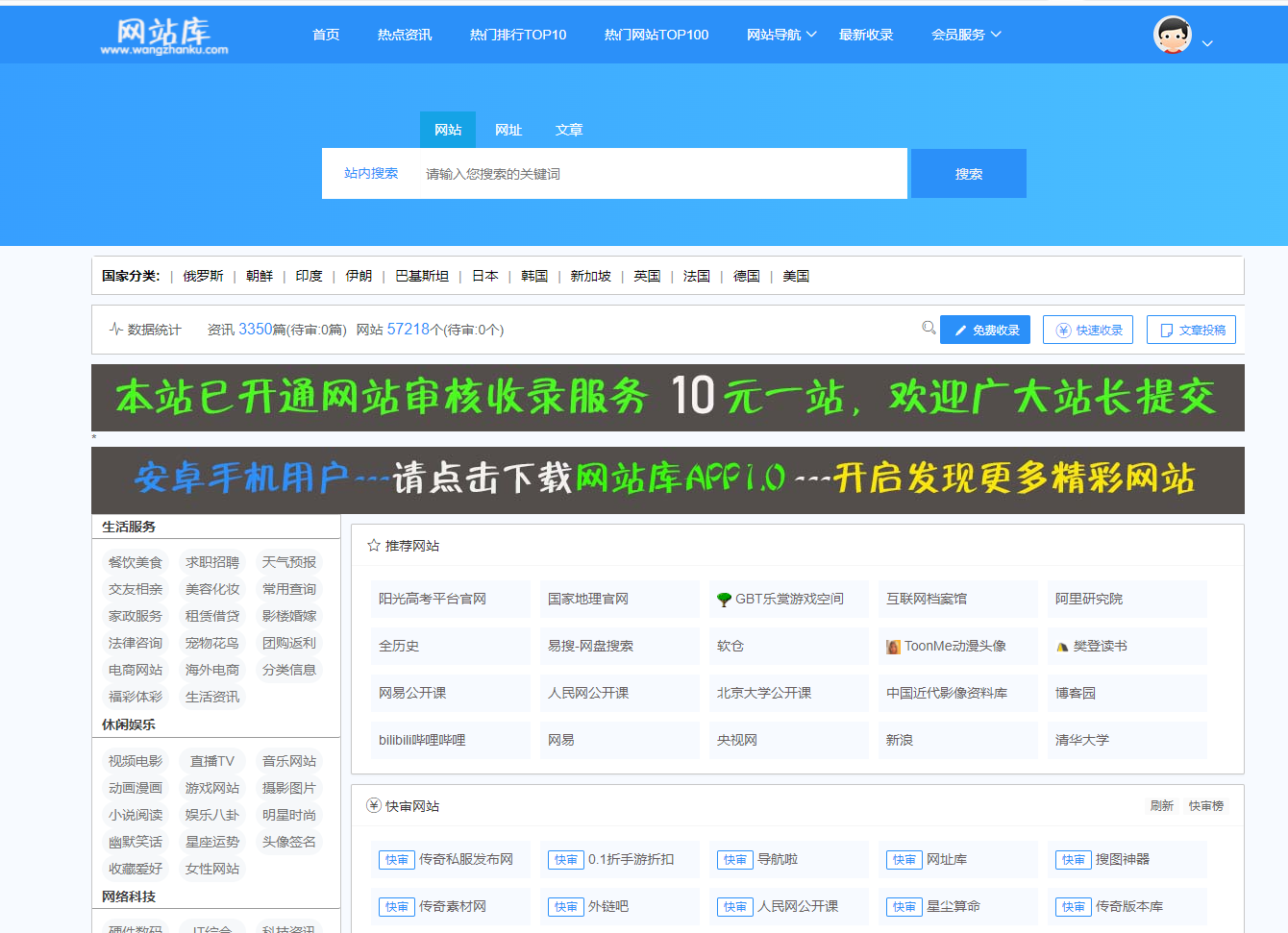Click the yen icon beside 快审网站

click(x=374, y=806)
